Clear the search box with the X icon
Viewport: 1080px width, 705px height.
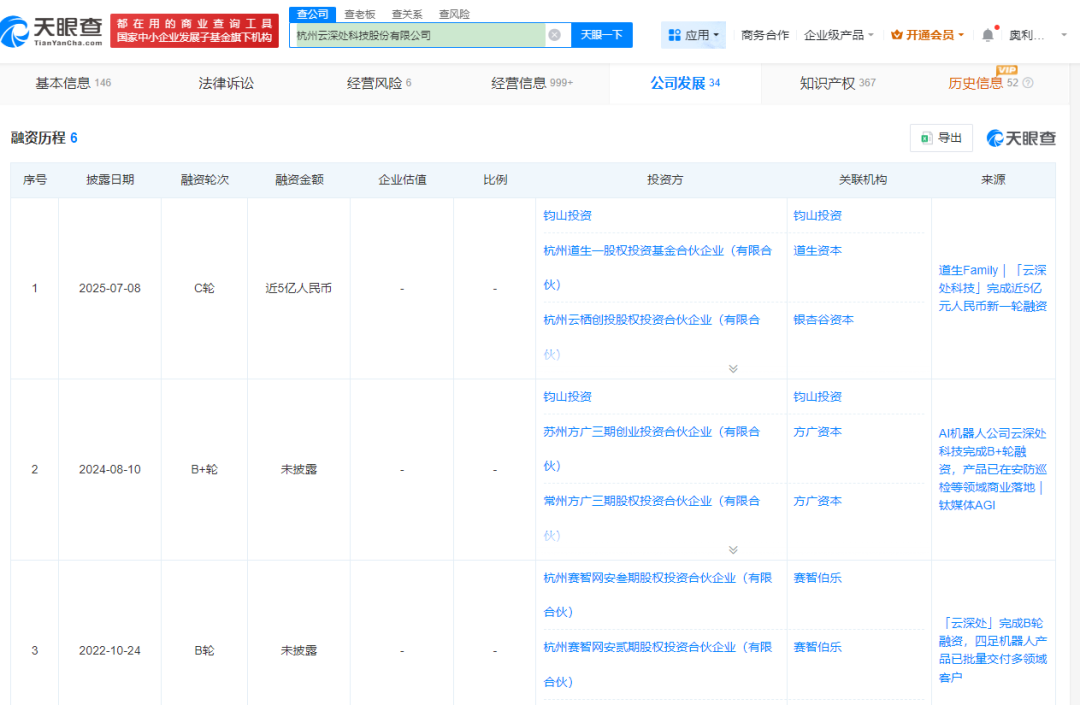[x=554, y=35]
